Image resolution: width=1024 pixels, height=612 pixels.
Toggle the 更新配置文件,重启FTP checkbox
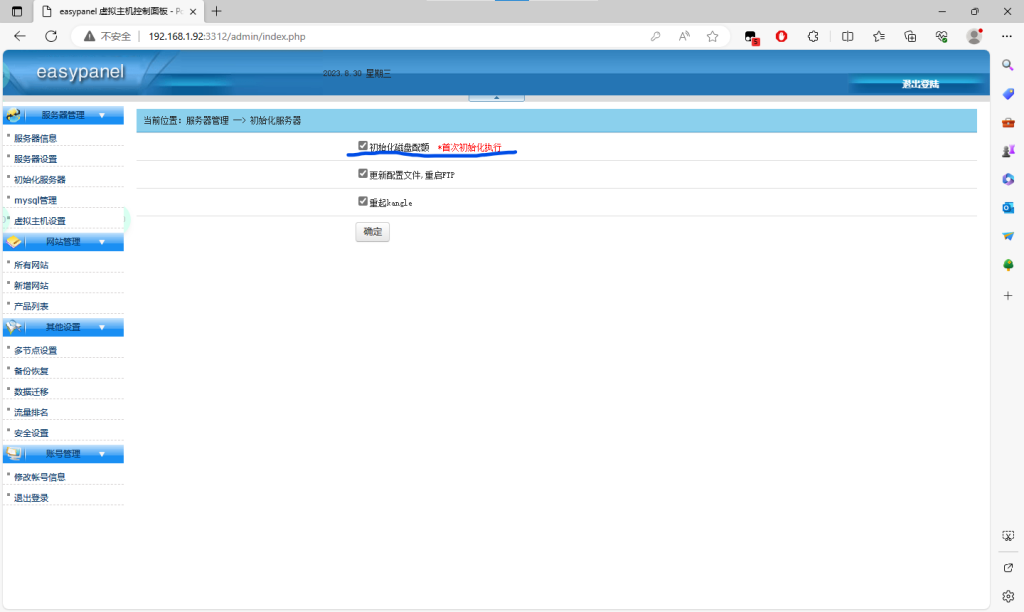363,173
